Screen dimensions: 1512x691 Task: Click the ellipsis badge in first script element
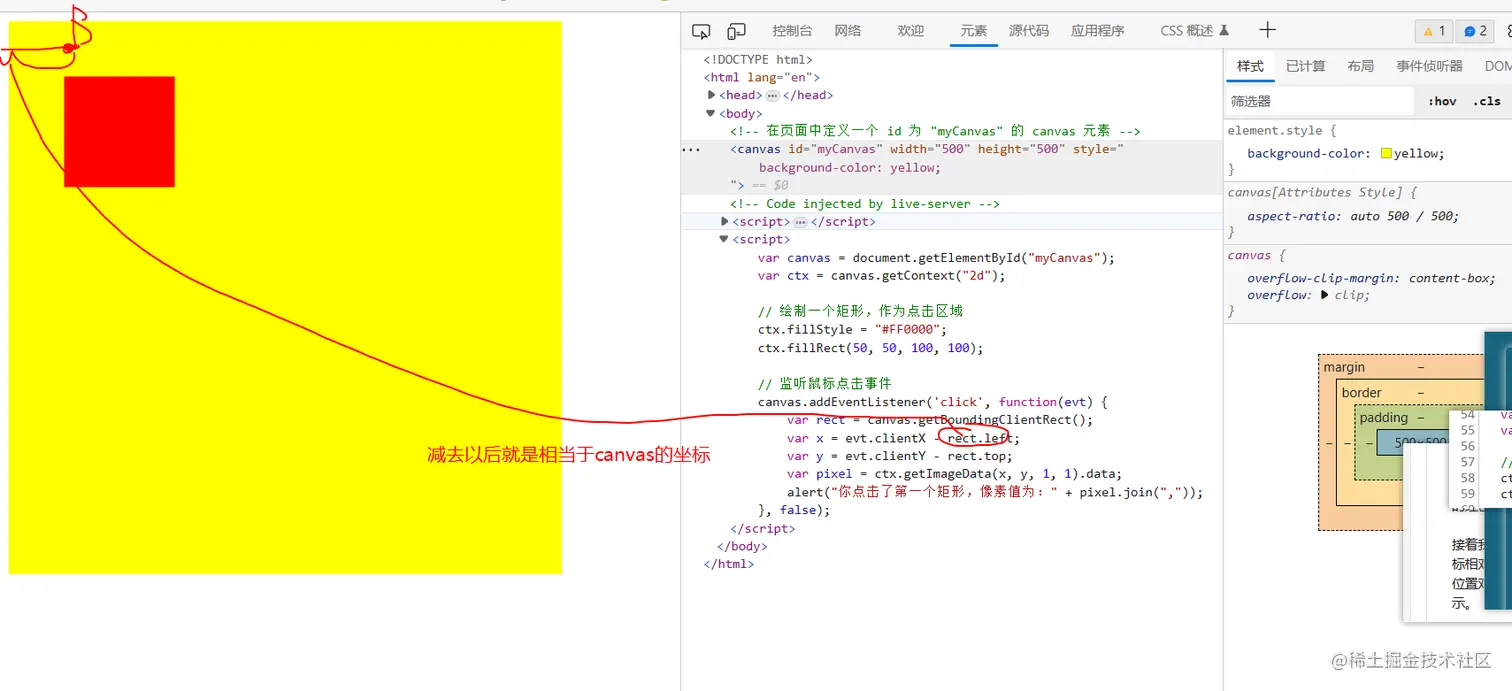tap(800, 222)
